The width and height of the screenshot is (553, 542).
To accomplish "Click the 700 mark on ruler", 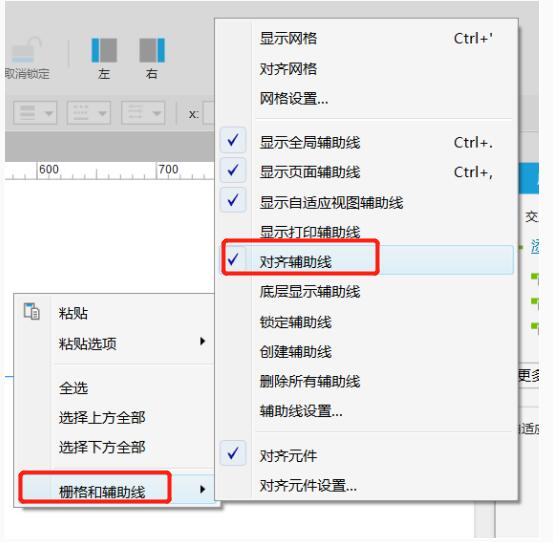I will 169,169.
